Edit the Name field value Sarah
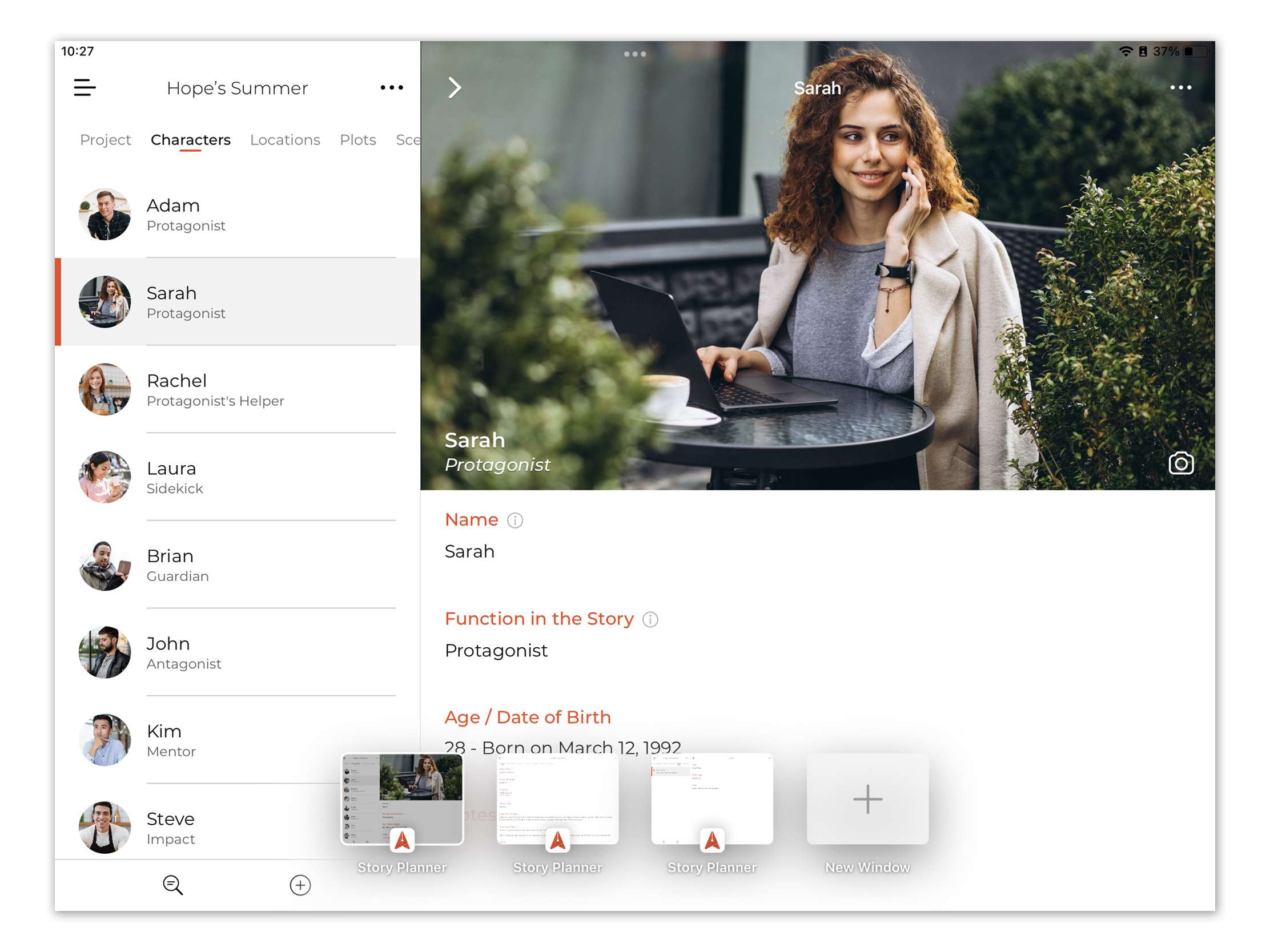This screenshot has width=1270, height=952. point(469,552)
